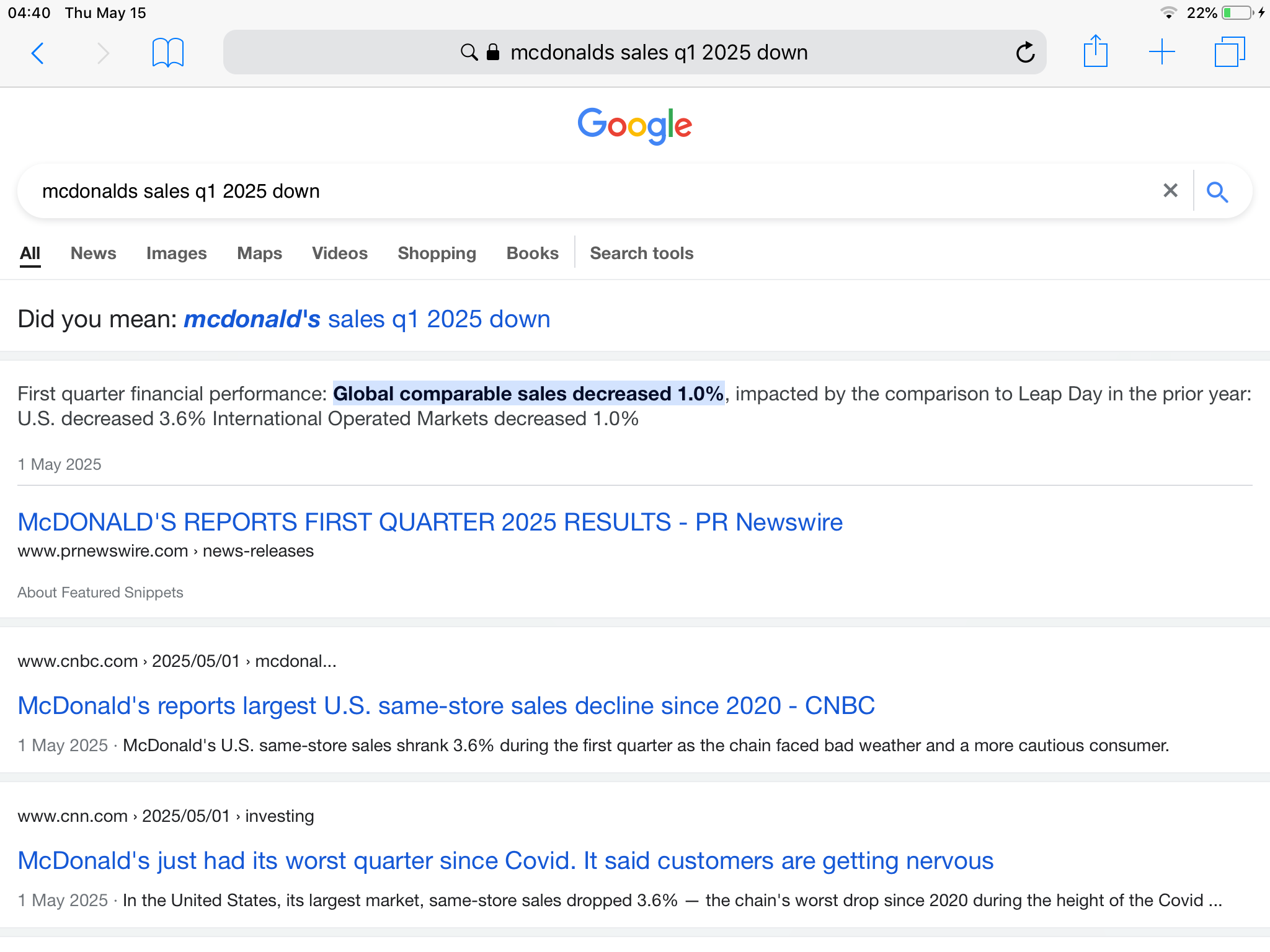Switch to the News tab
The image size is (1270, 952).
pos(93,253)
